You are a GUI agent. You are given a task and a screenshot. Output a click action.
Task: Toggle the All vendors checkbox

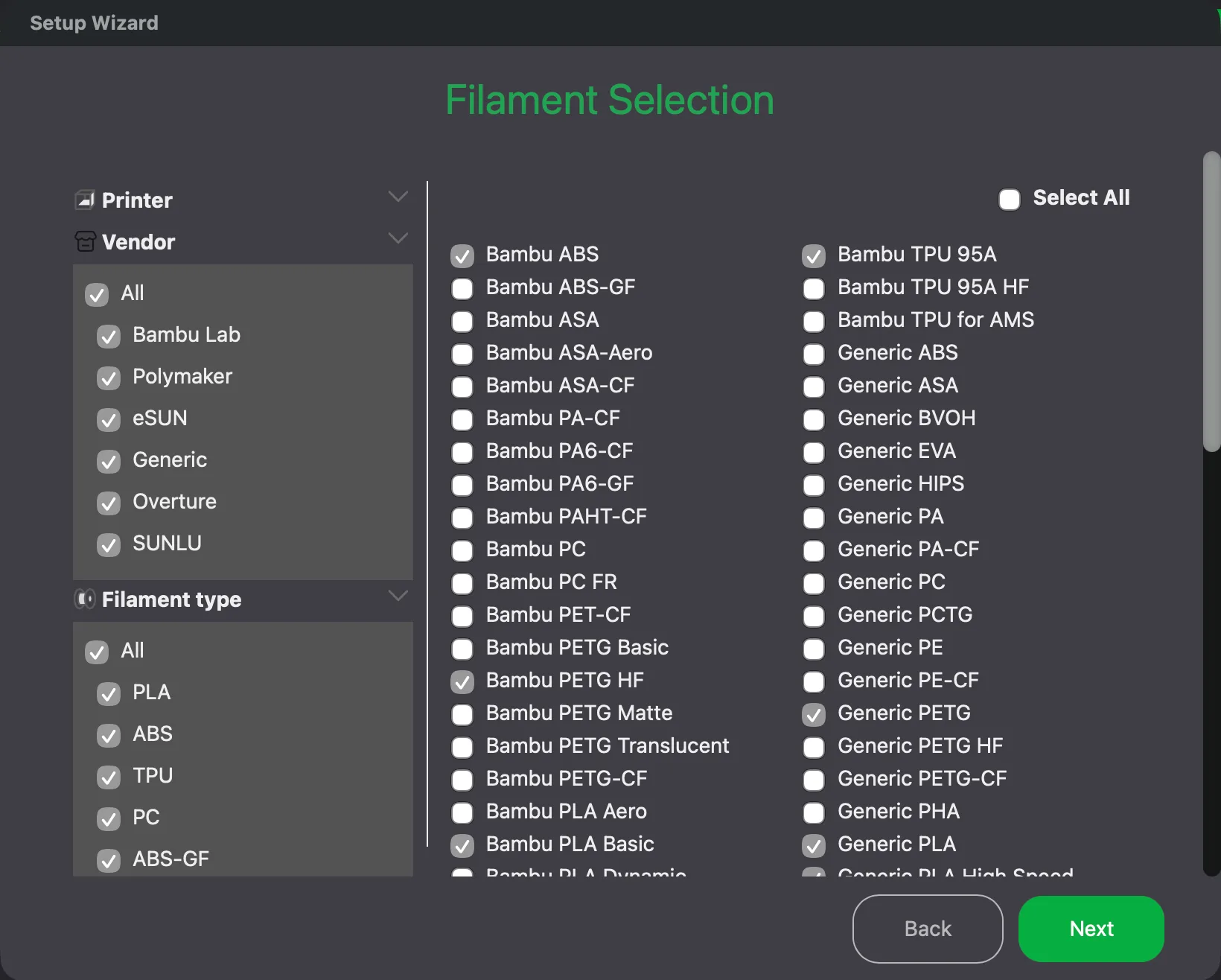click(97, 294)
